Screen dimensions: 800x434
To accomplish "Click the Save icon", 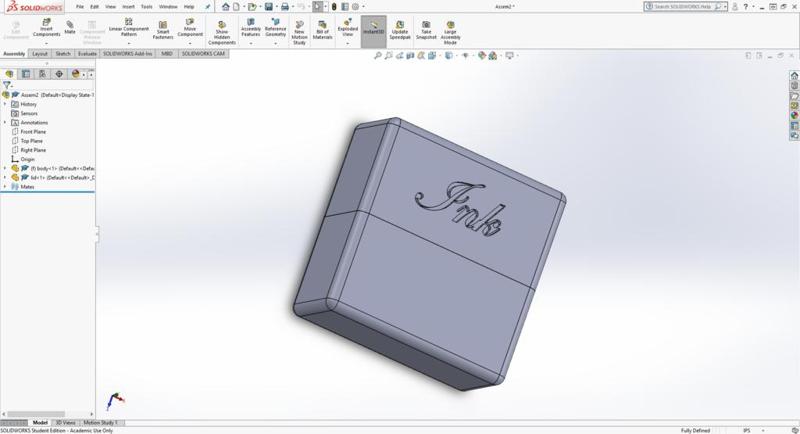I will [268, 7].
